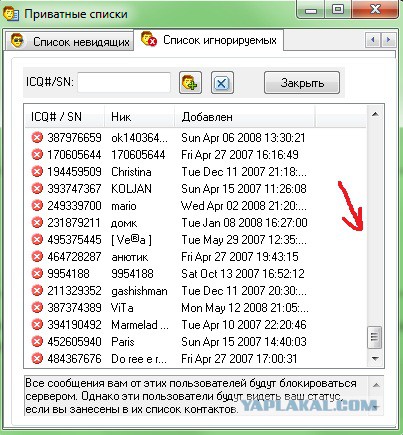
Task: Select nickname Do ree e r...
Action: [x=139, y=359]
